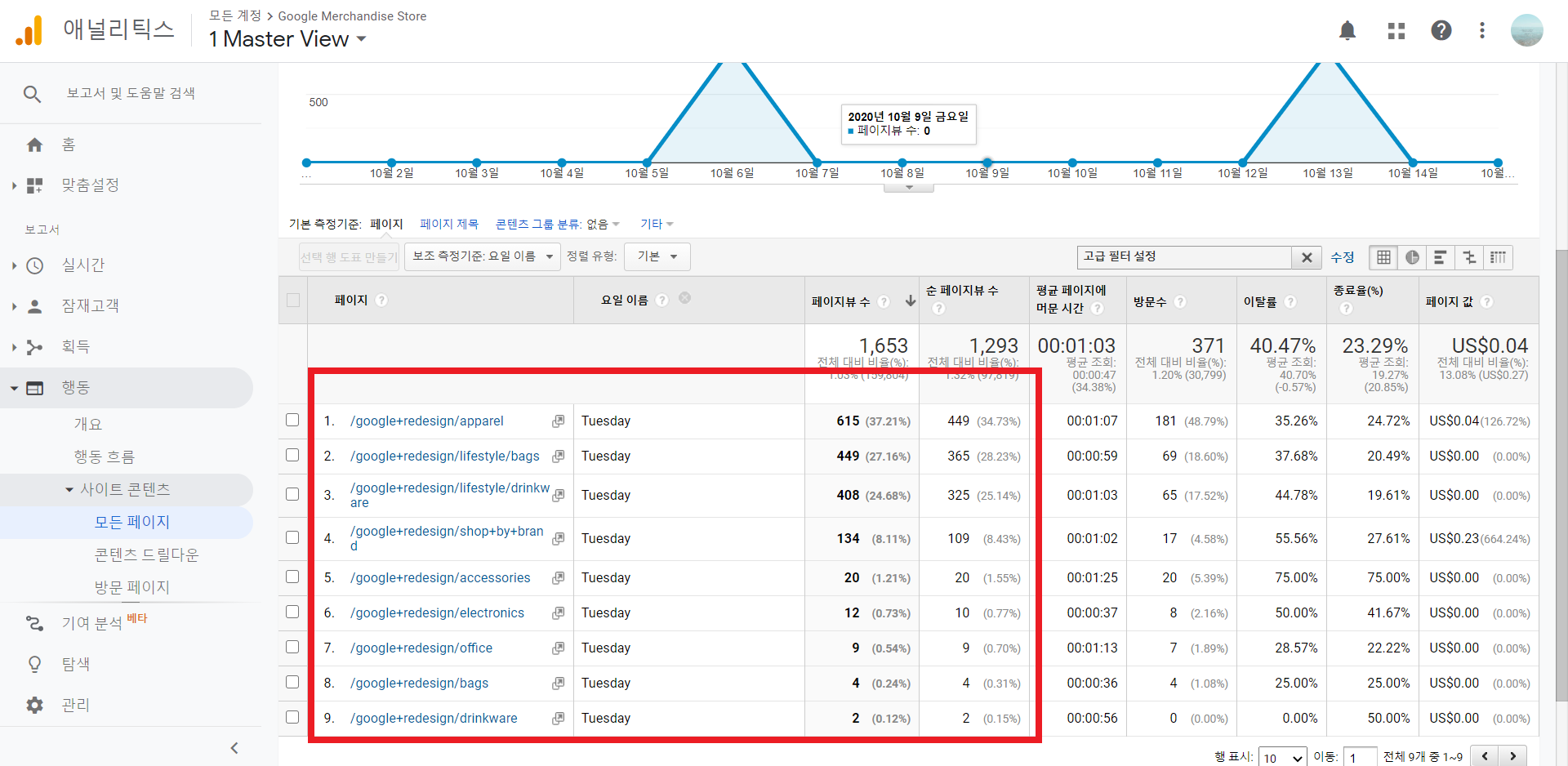Viewport: 1568px width, 766px height.
Task: Click the Analytics logo
Action: pyautogui.click(x=29, y=31)
